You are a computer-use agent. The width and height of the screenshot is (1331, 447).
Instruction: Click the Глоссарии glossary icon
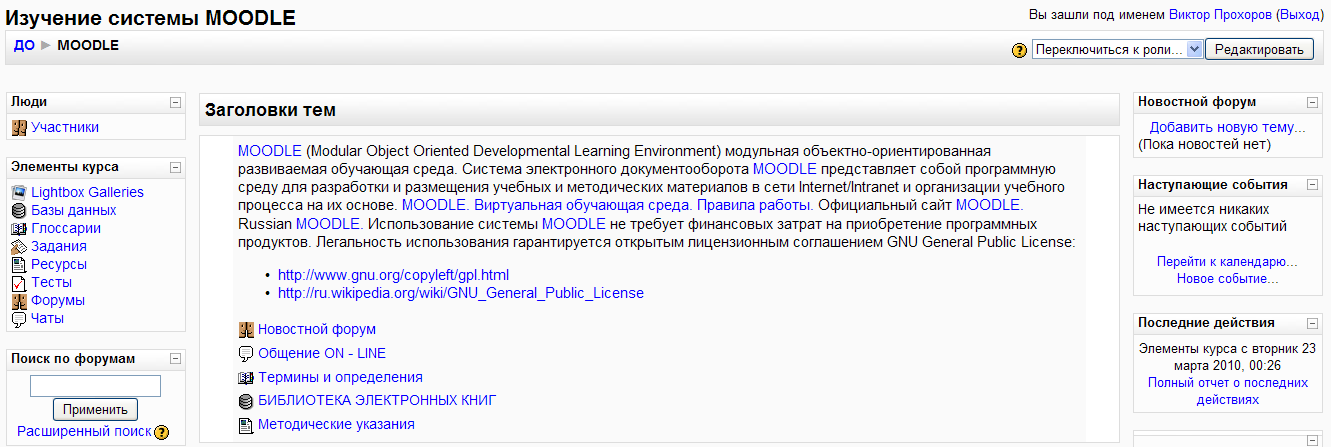(19, 228)
